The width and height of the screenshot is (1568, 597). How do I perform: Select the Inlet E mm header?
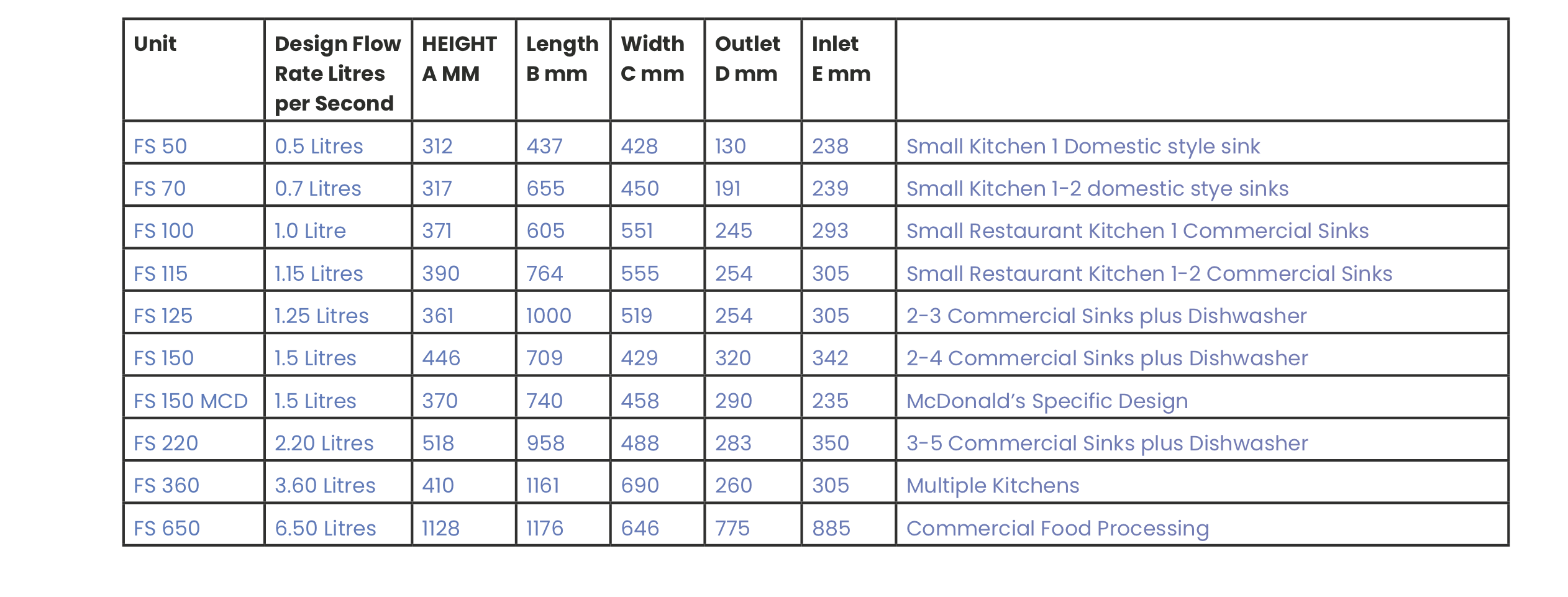(x=841, y=58)
